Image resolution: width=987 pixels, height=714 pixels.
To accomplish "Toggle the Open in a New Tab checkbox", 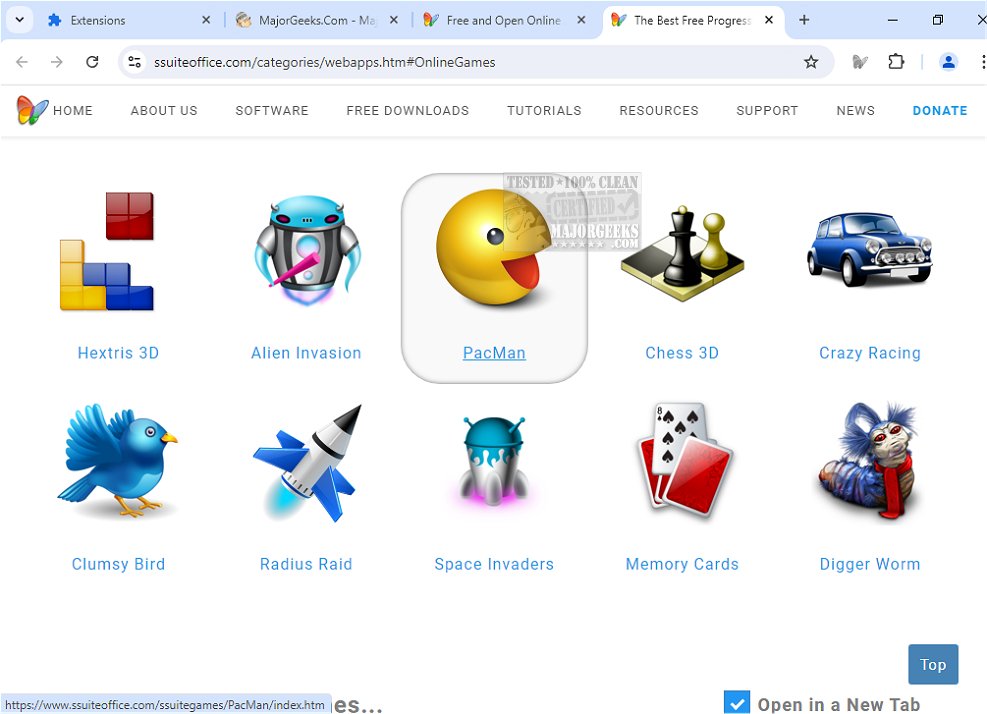I will click(736, 703).
